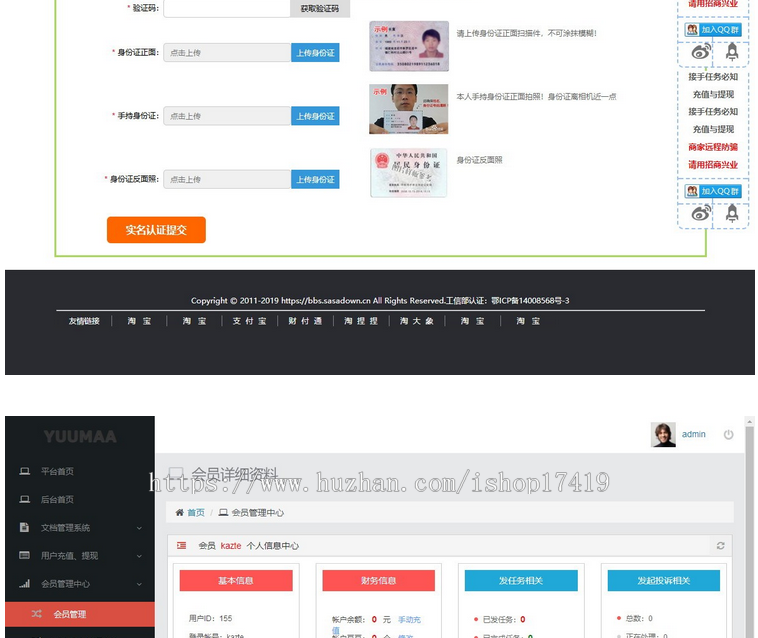This screenshot has height=638, width=758.
Task: Click the document icon beside 文档管理系统
Action: (x=24, y=527)
